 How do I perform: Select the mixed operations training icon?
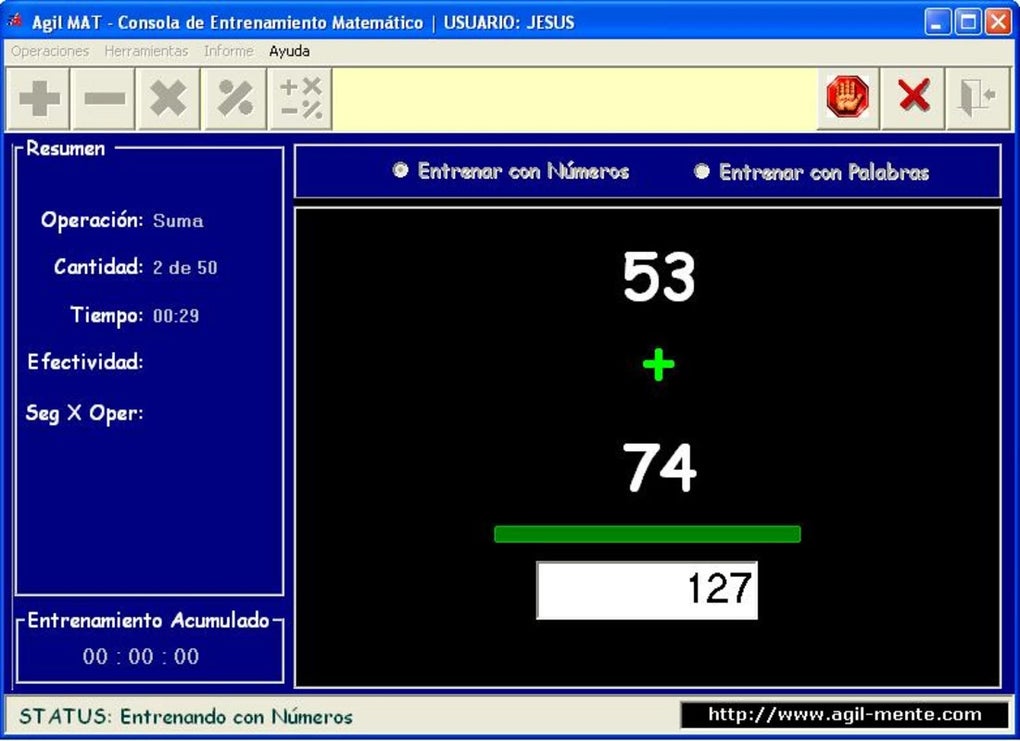[x=301, y=97]
